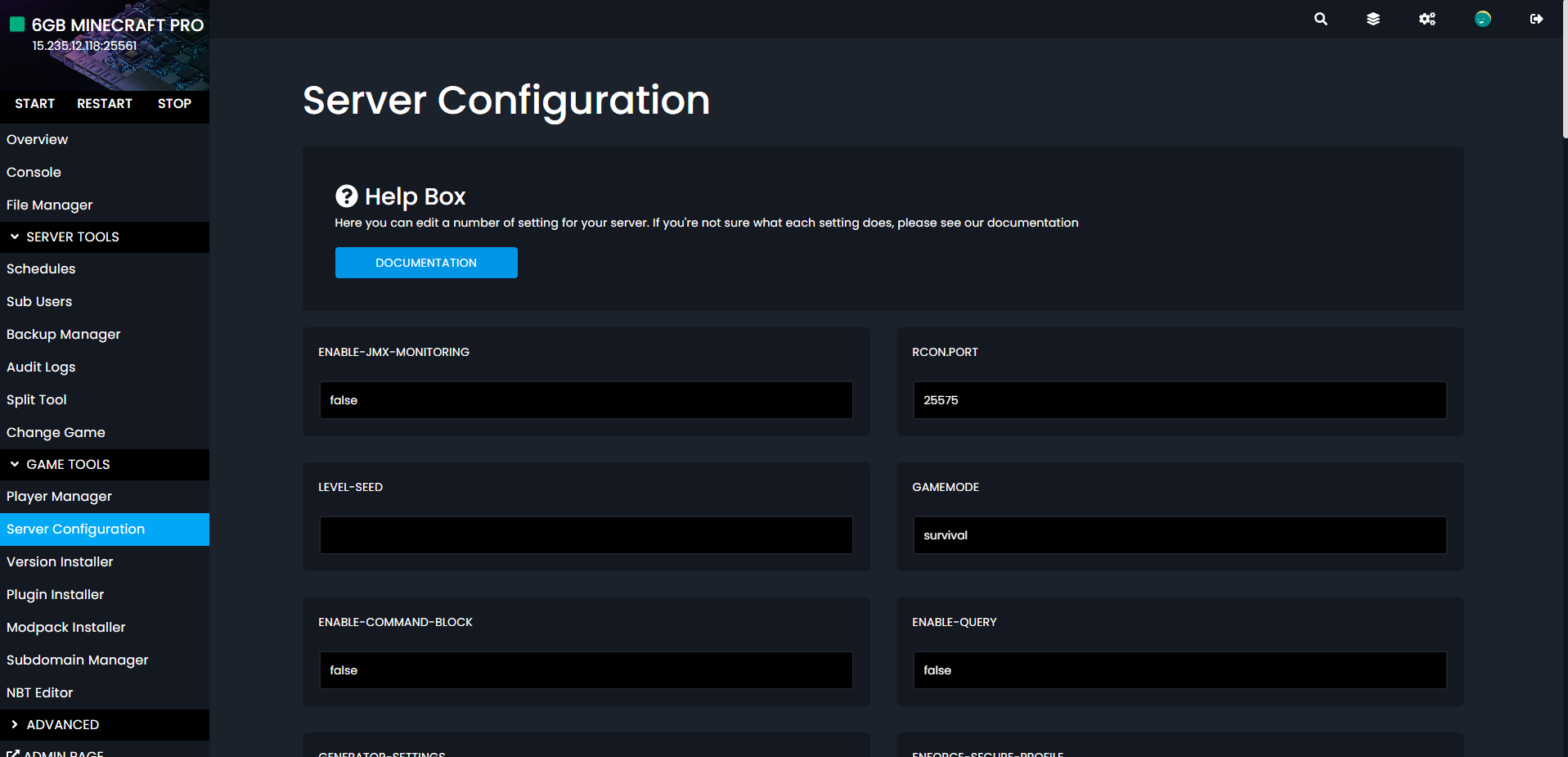Image resolution: width=1568 pixels, height=757 pixels.
Task: Open Change Game page
Action: pyautogui.click(x=105, y=432)
